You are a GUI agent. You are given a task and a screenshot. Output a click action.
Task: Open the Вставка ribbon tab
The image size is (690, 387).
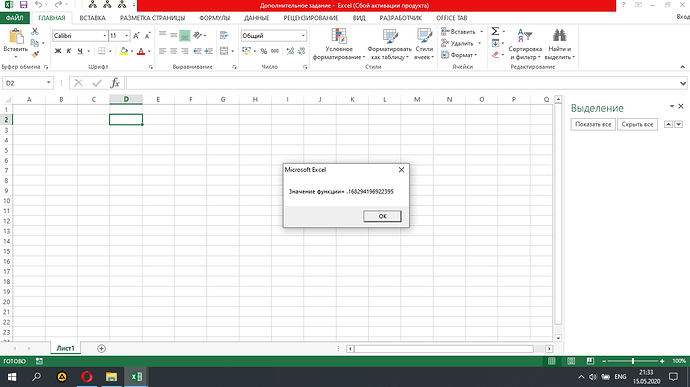tap(92, 18)
